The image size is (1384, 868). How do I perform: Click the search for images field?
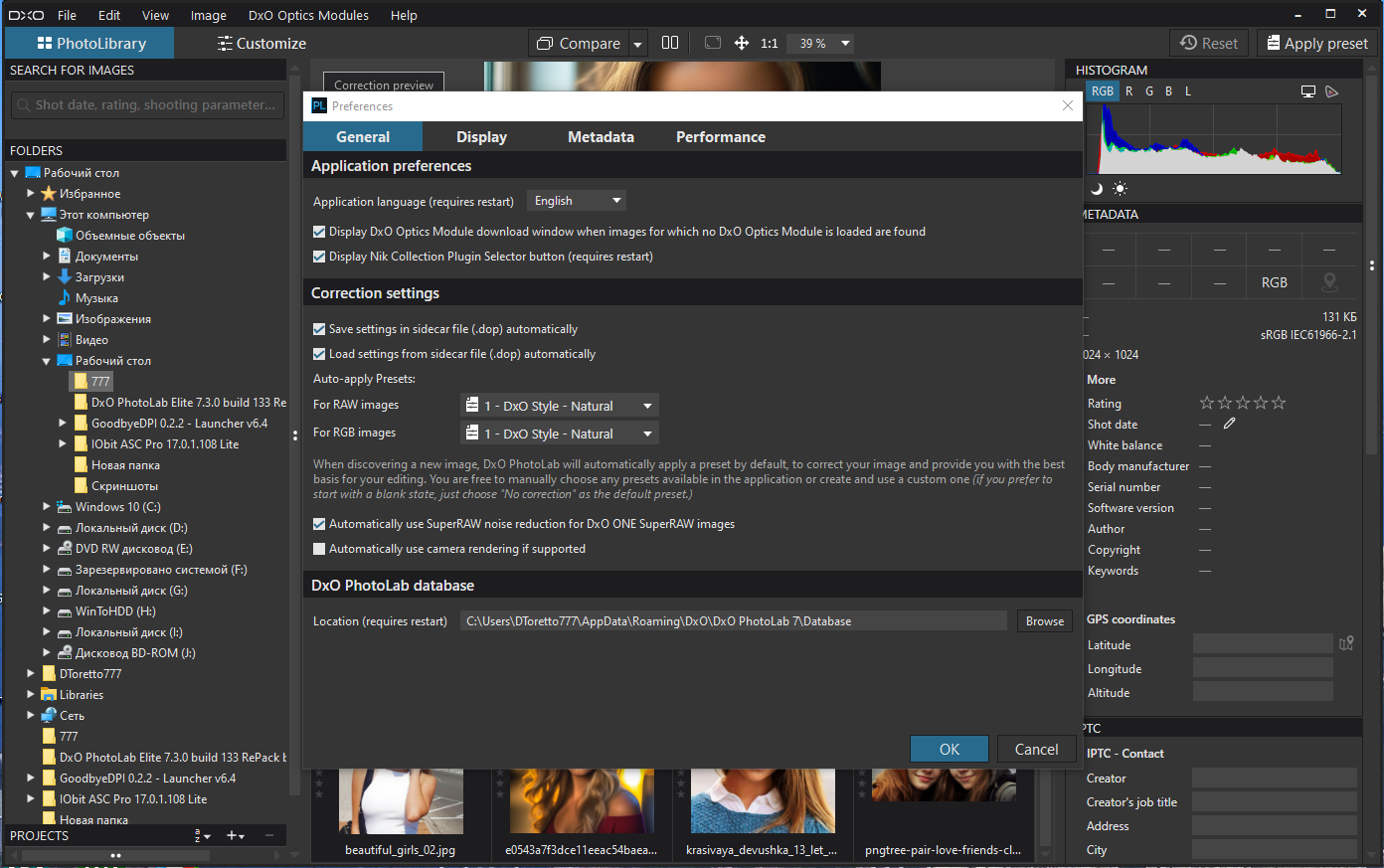click(x=146, y=104)
